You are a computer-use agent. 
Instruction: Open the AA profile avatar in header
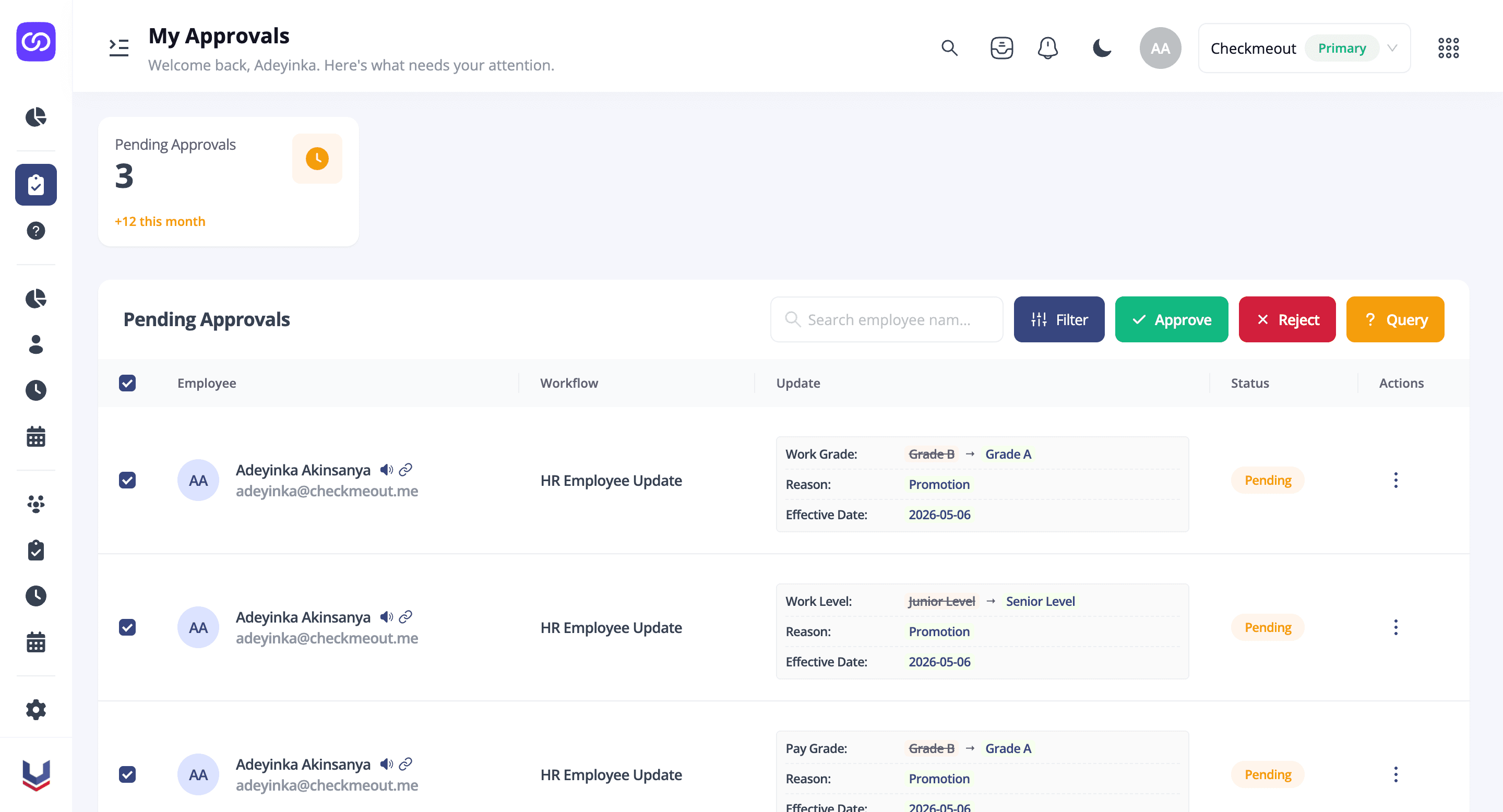(1160, 48)
